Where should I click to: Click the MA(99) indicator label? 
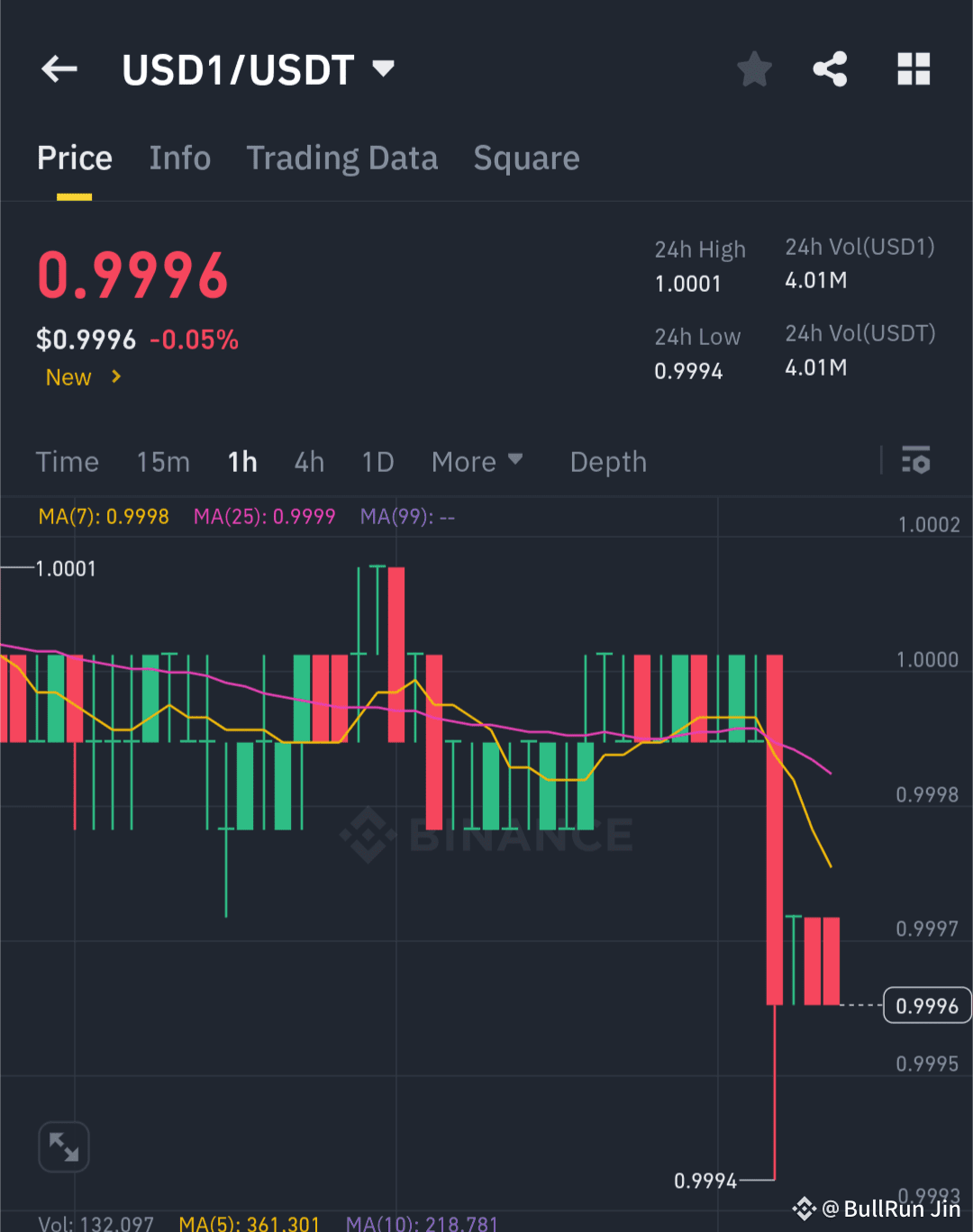pos(407,517)
